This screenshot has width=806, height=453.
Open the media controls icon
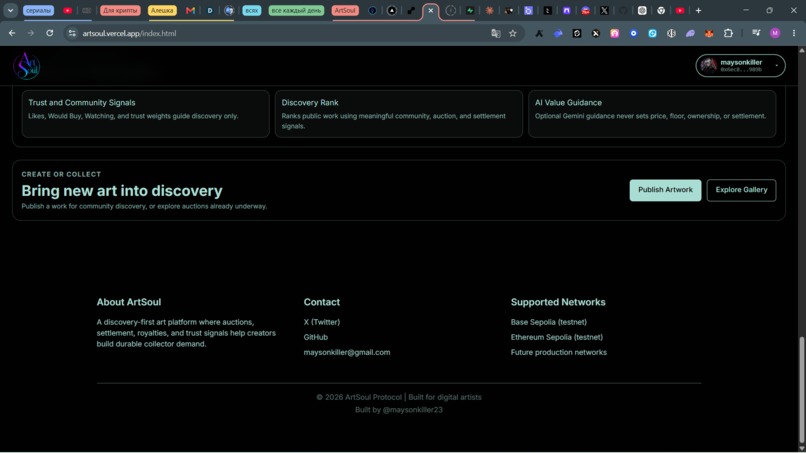756,33
